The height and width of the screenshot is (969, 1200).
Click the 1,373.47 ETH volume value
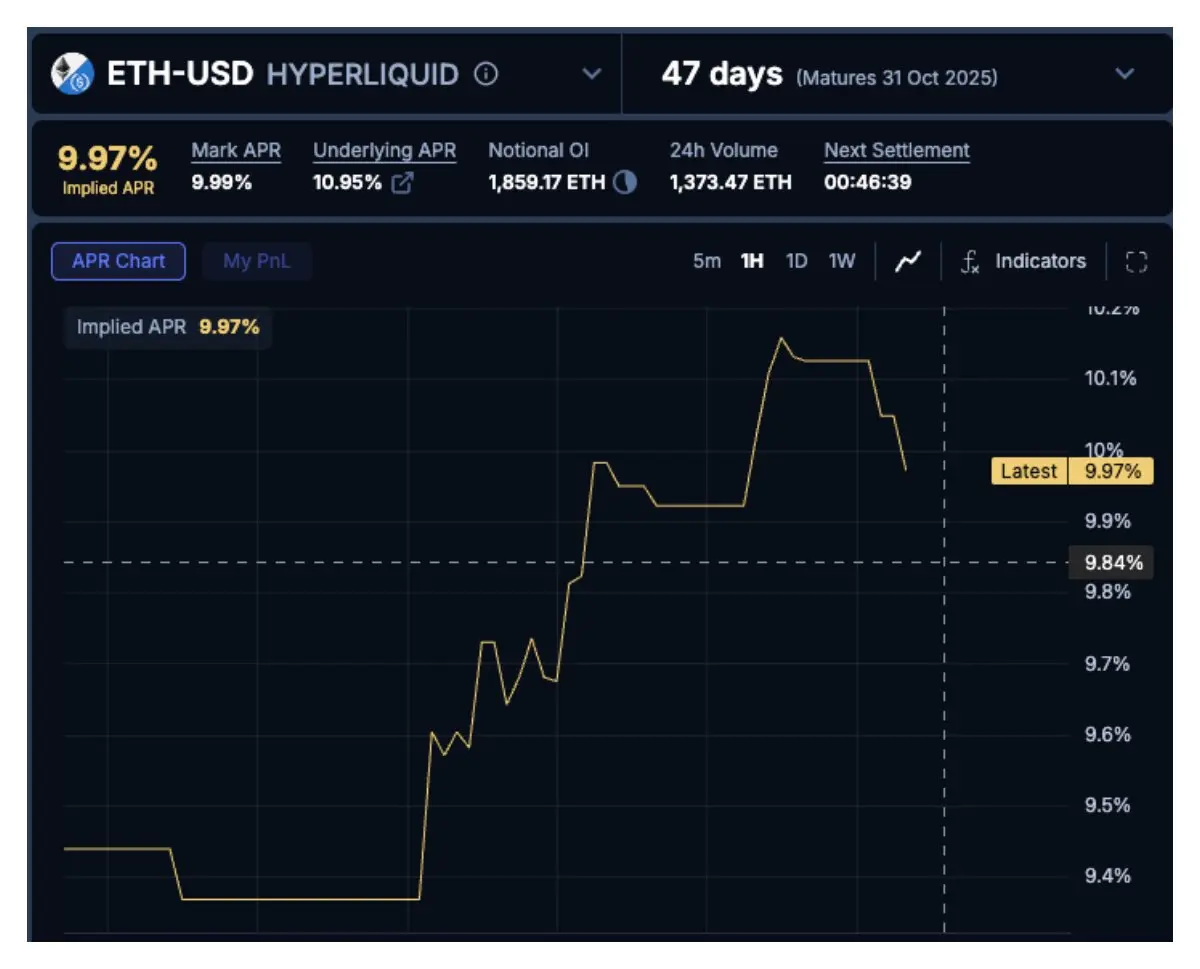(x=730, y=183)
